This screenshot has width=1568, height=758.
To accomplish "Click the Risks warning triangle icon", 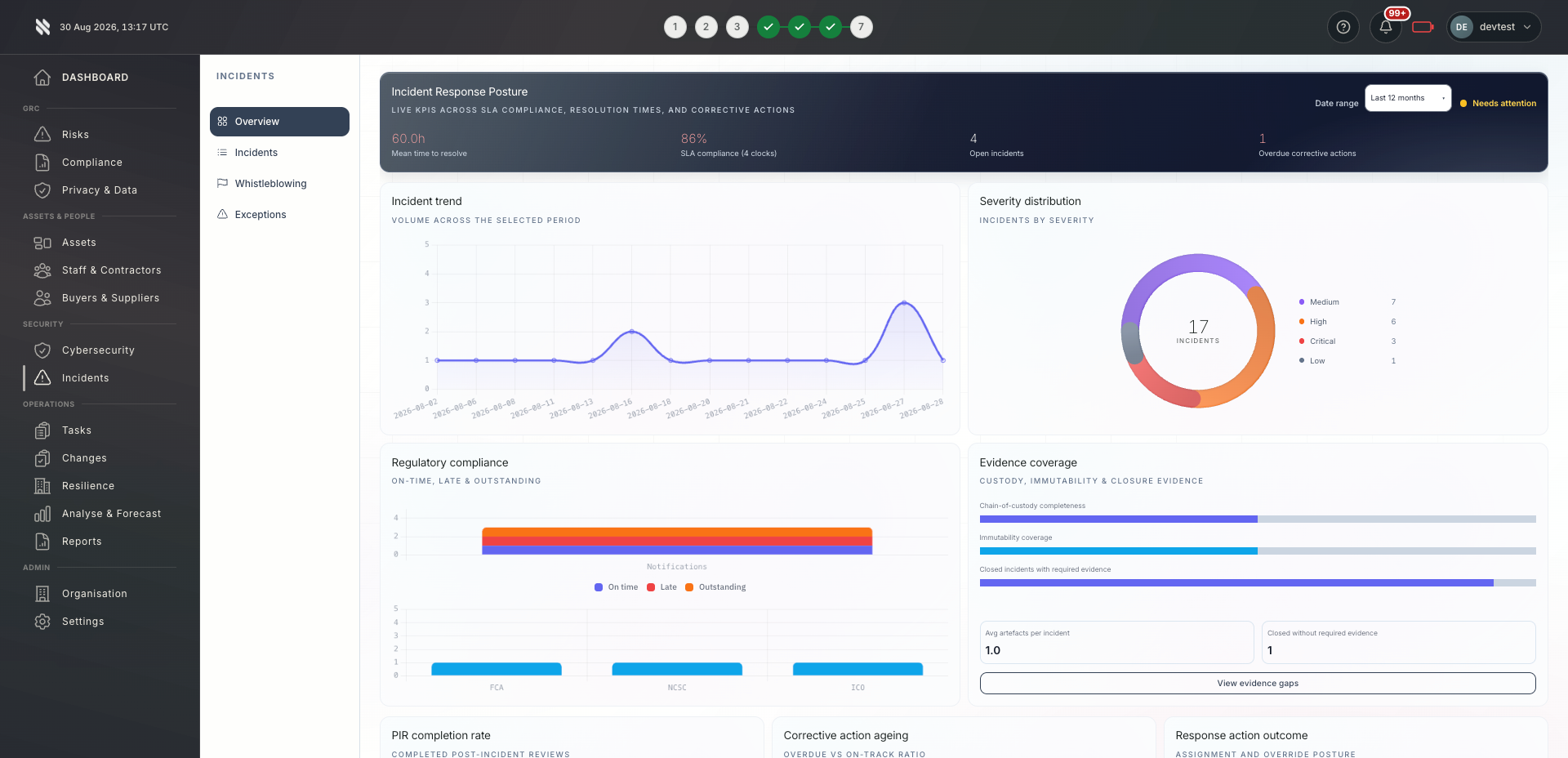I will (42, 135).
